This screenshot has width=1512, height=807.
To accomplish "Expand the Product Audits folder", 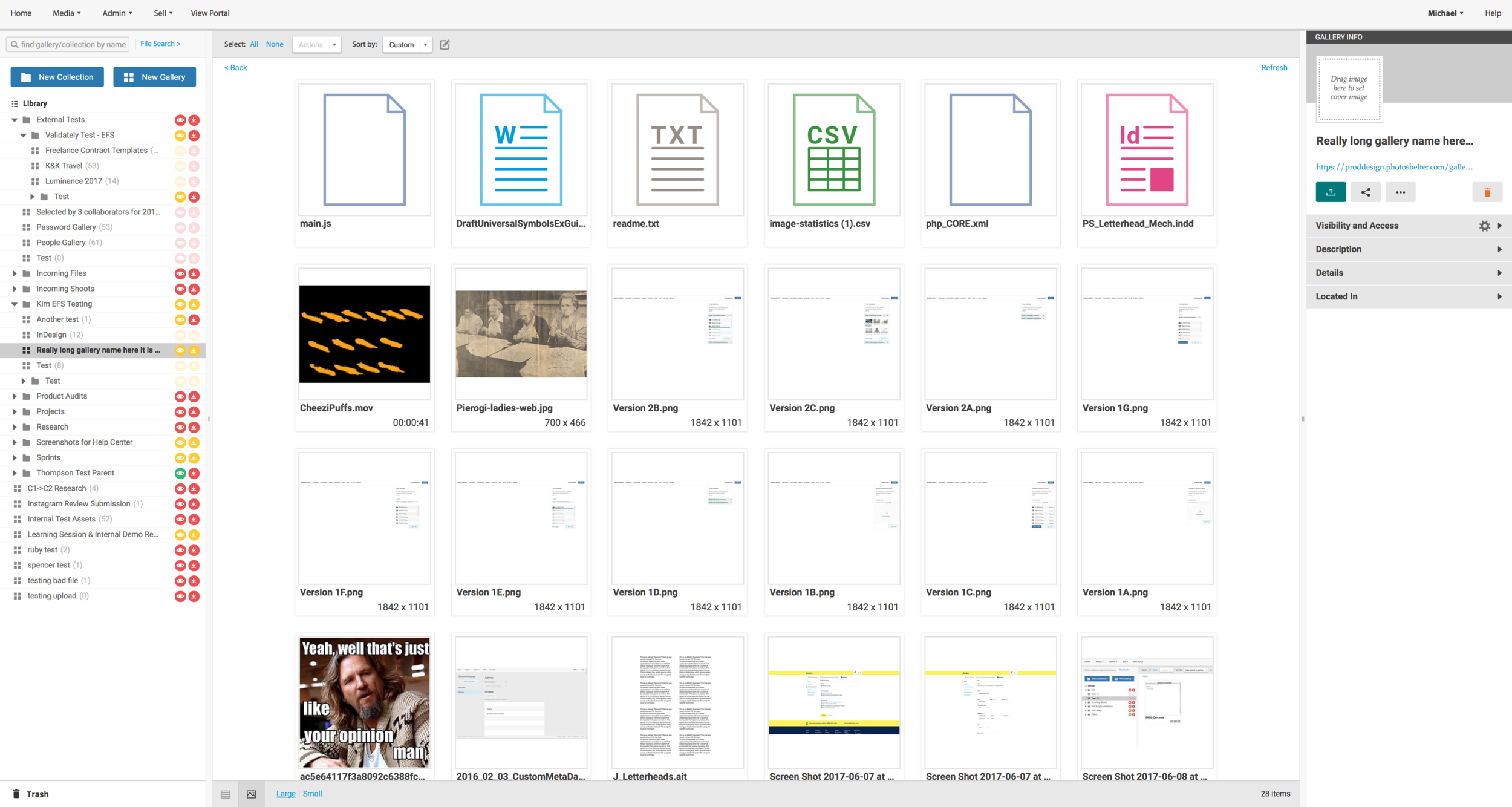I will click(15, 396).
